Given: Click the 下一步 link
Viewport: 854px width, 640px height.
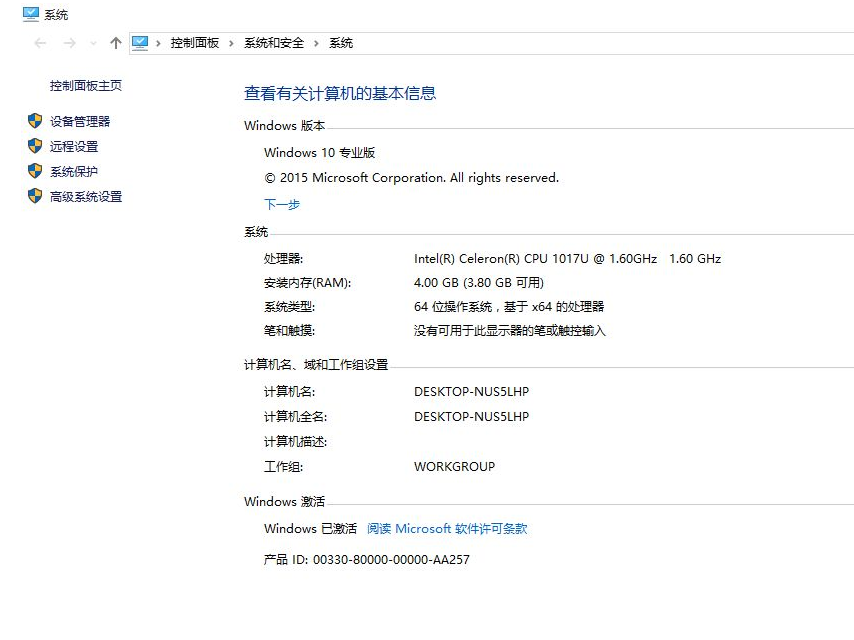Looking at the screenshot, I should [281, 203].
